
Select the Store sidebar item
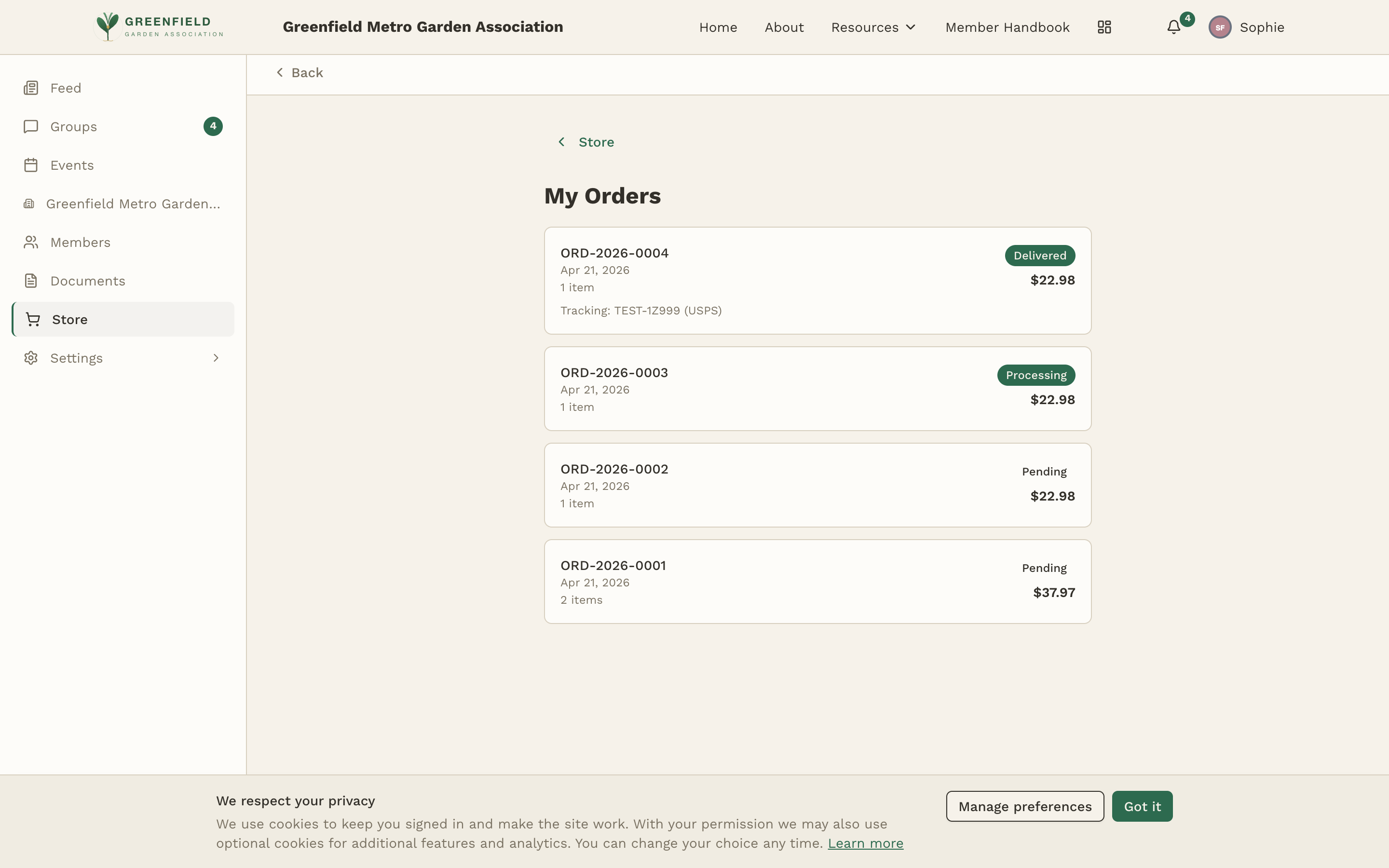[x=123, y=319]
